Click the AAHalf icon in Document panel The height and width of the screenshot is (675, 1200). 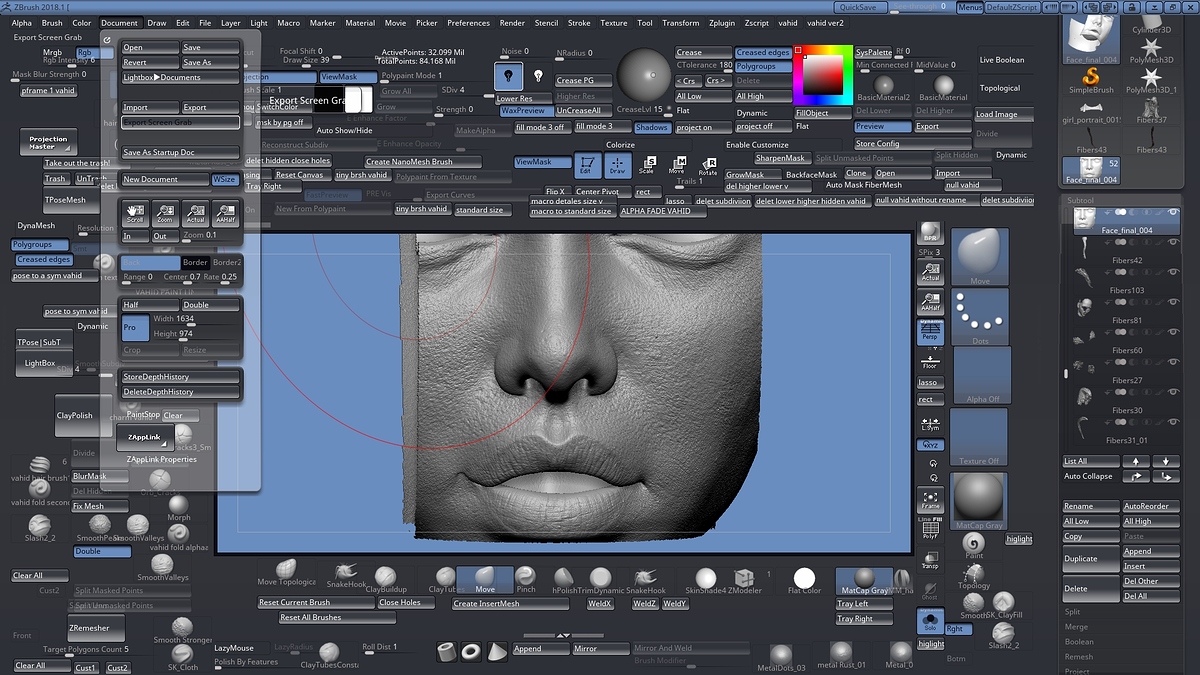[226, 214]
